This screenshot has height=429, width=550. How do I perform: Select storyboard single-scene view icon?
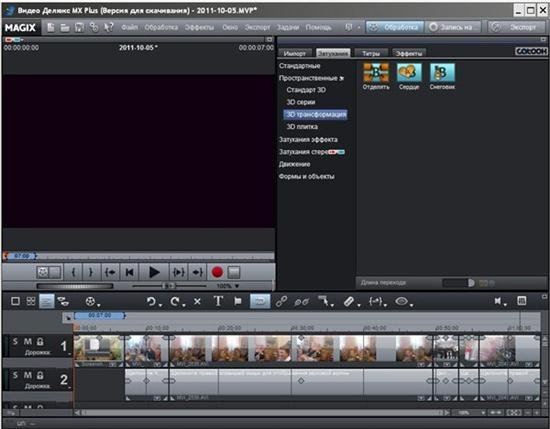(x=15, y=301)
